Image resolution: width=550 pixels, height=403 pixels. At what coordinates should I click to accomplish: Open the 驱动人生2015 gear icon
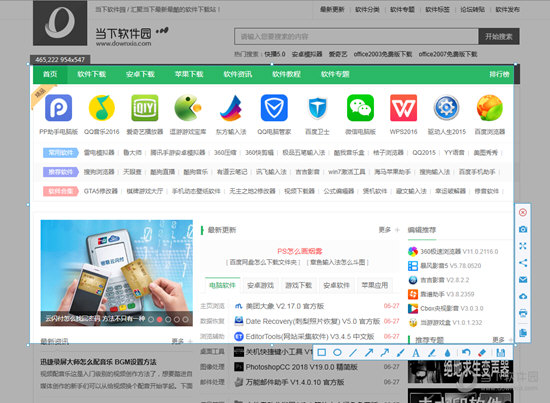(x=447, y=108)
